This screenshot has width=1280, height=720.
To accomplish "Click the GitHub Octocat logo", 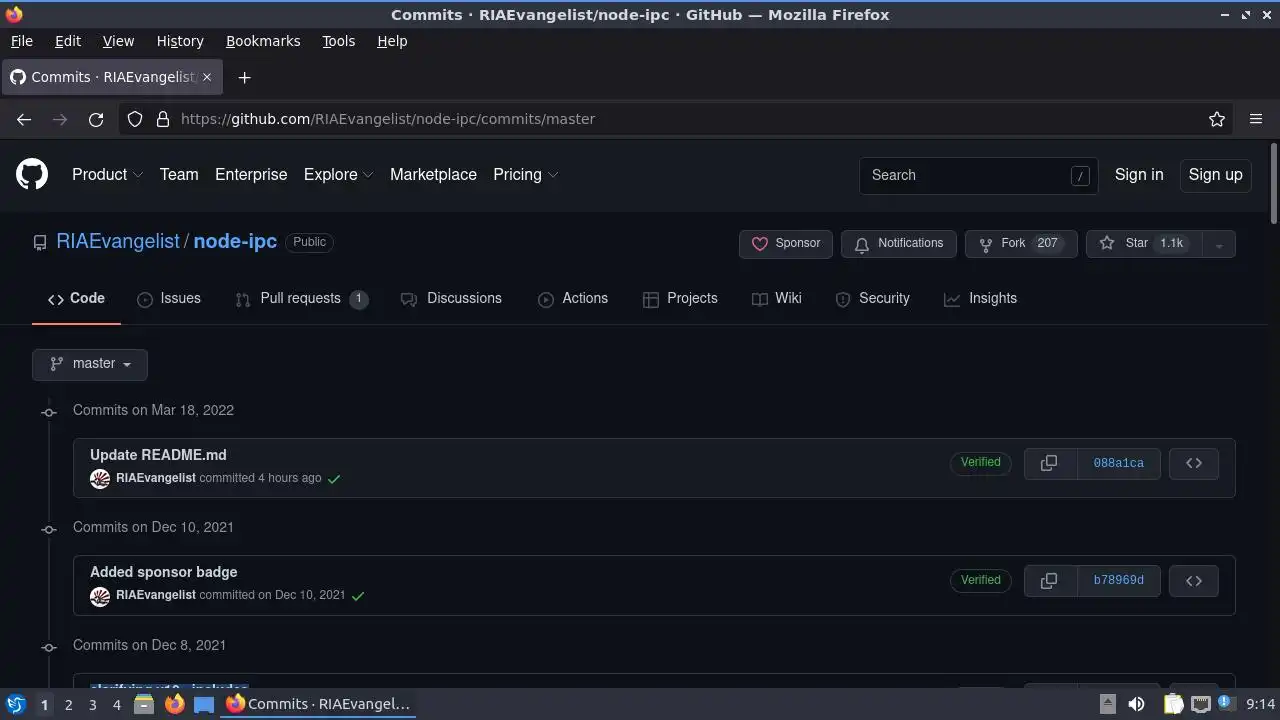I will (x=32, y=174).
